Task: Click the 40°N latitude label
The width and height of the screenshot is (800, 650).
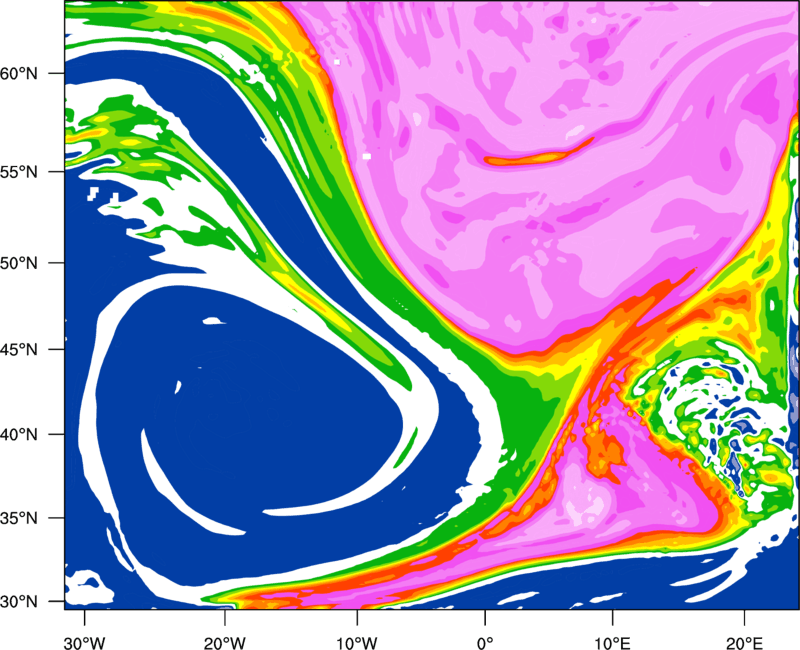Action: click(19, 435)
